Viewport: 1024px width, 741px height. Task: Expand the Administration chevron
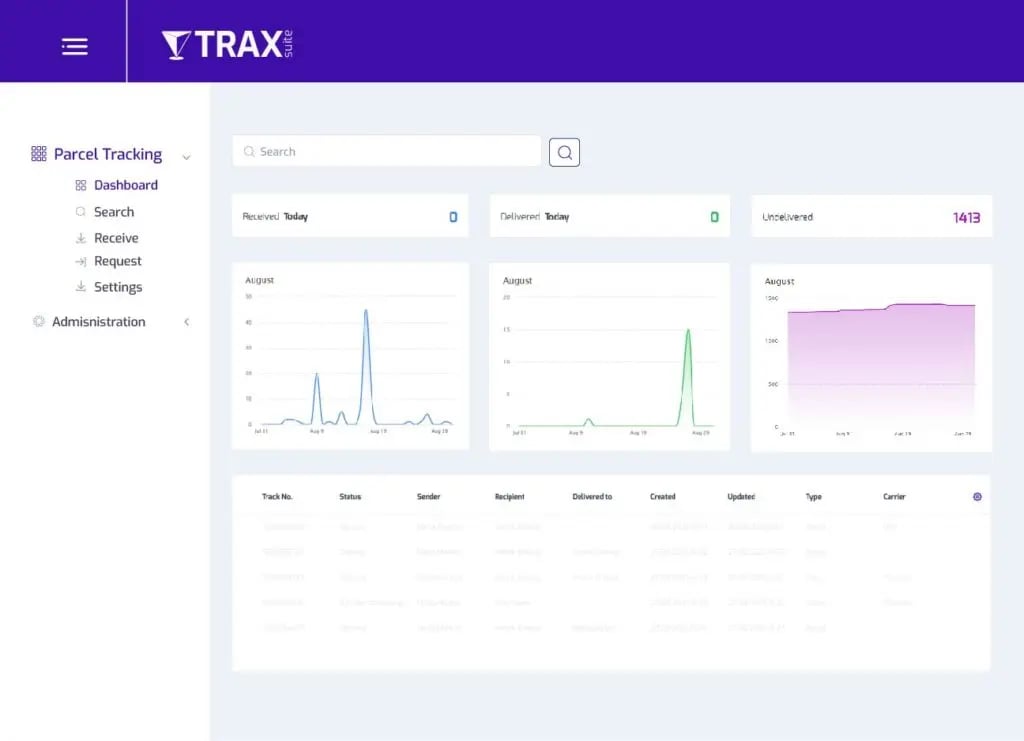pos(187,322)
